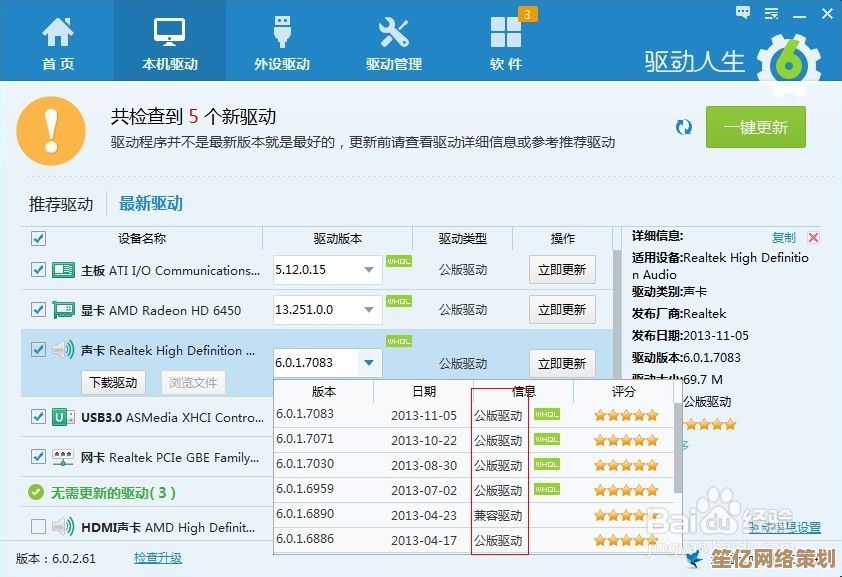Click the green checkmark icon beside 无需更新的驱动
The height and width of the screenshot is (577, 842).
click(x=36, y=492)
